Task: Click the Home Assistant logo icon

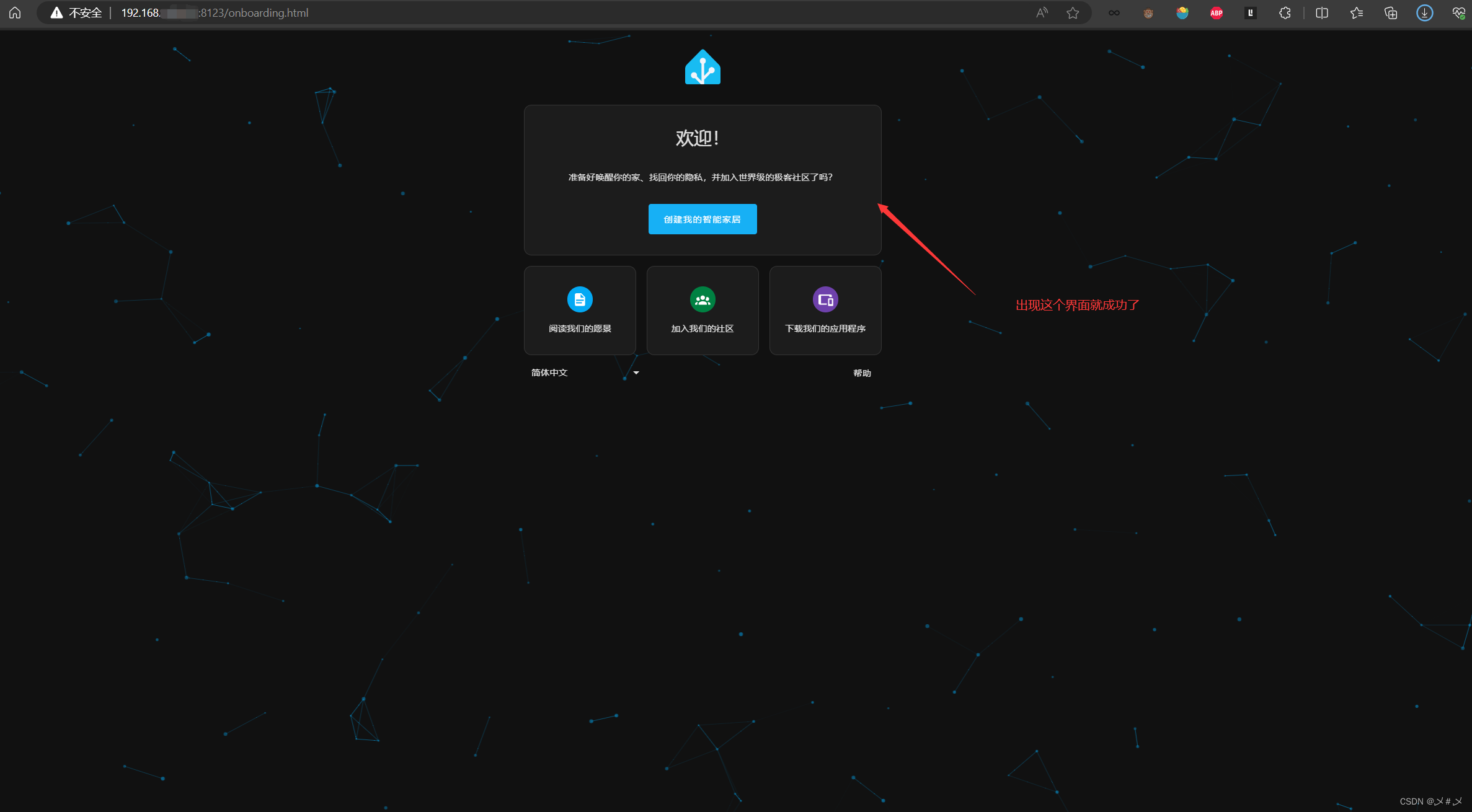Action: tap(703, 68)
